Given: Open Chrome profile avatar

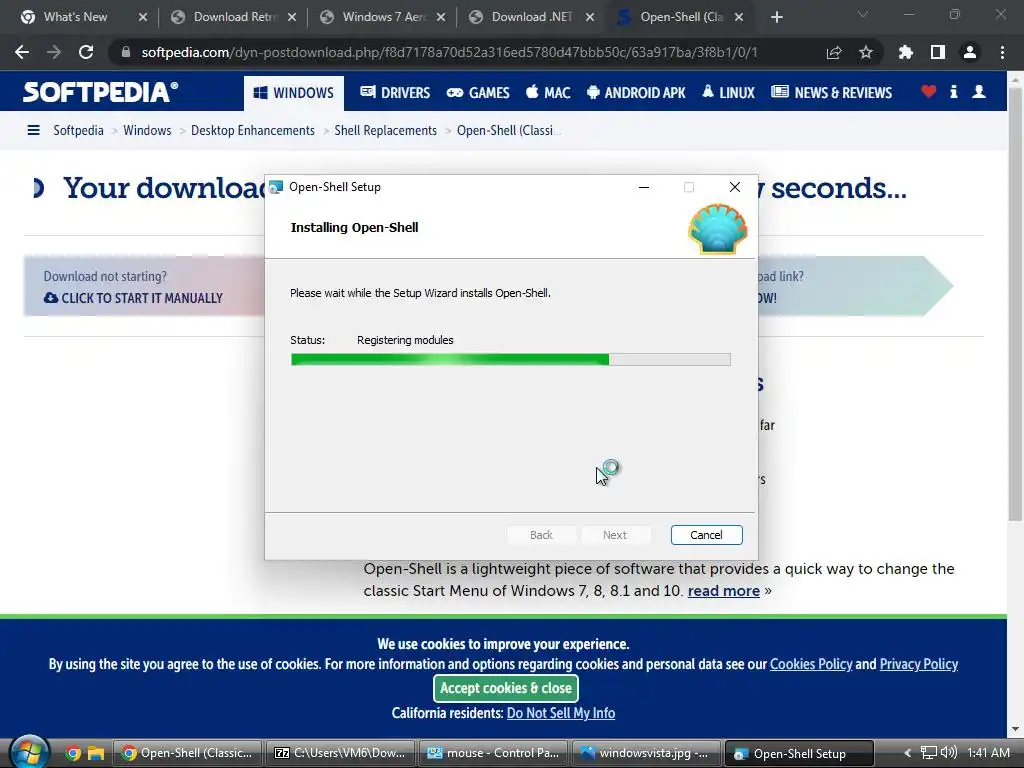Looking at the screenshot, I should click(970, 52).
